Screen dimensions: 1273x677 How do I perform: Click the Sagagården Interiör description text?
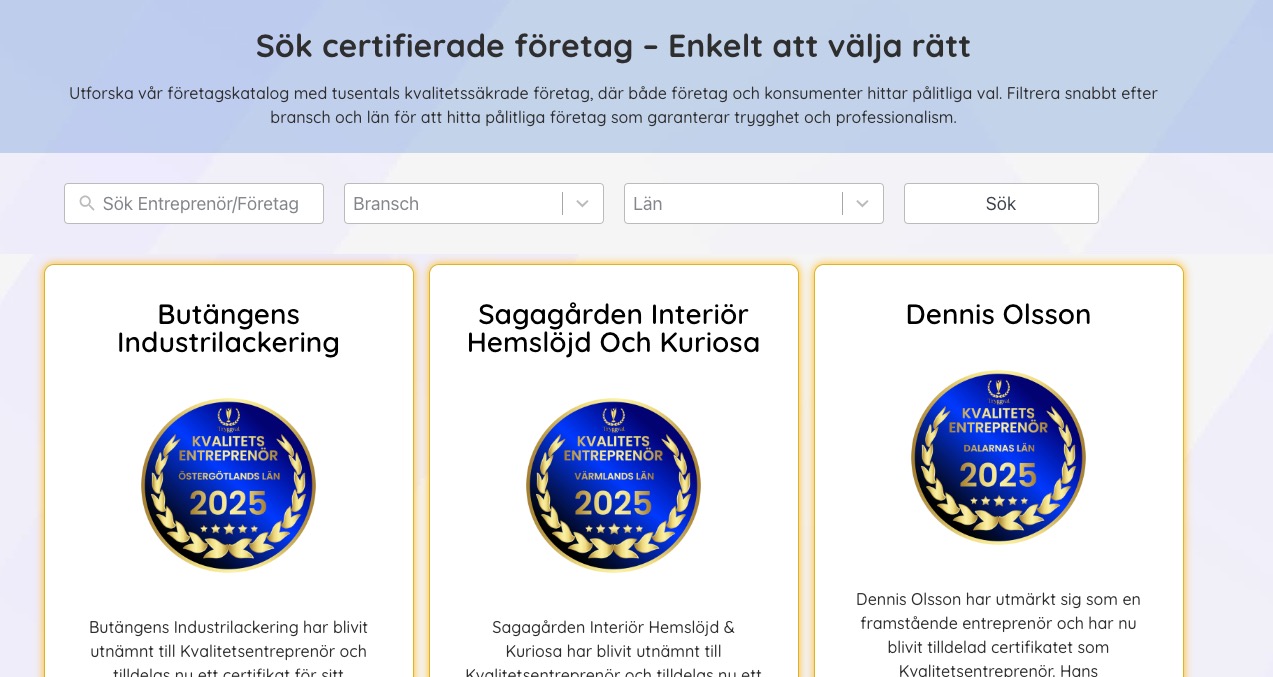(613, 650)
